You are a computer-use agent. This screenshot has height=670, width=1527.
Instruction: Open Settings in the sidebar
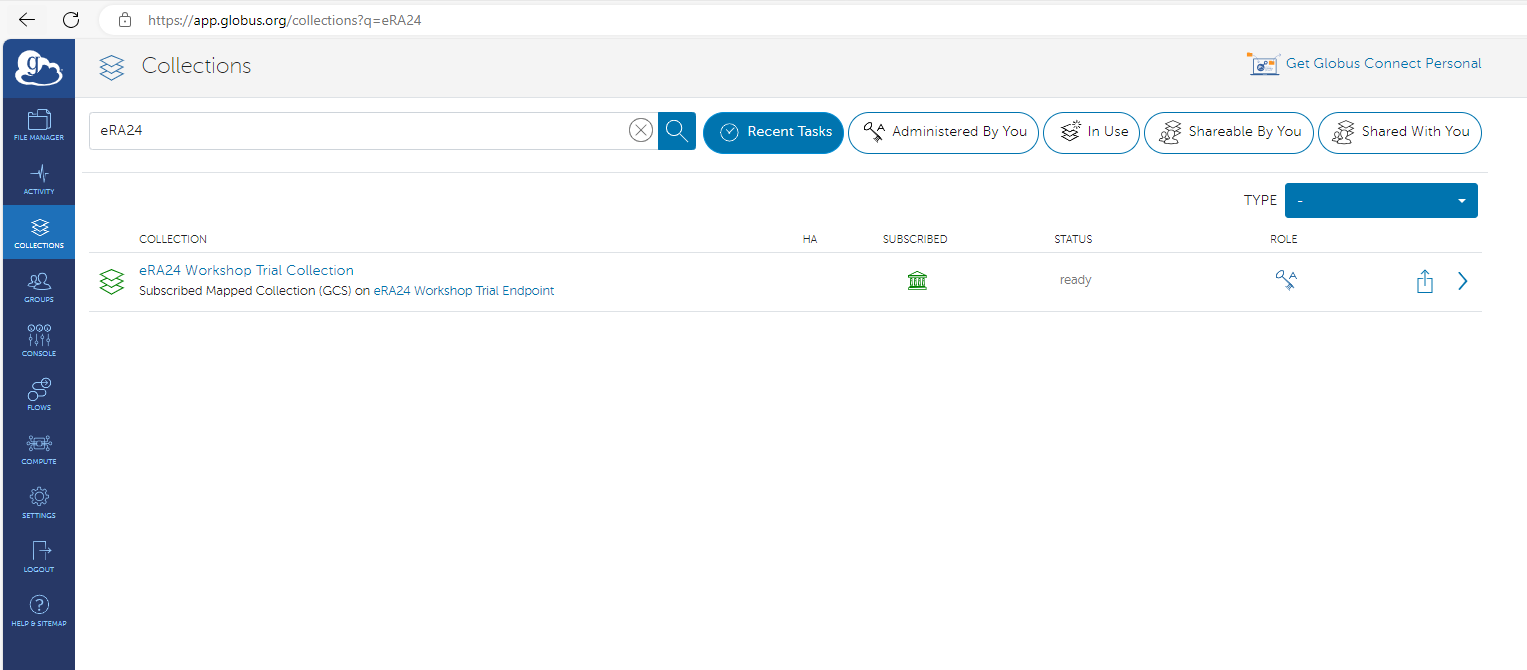[x=39, y=503]
